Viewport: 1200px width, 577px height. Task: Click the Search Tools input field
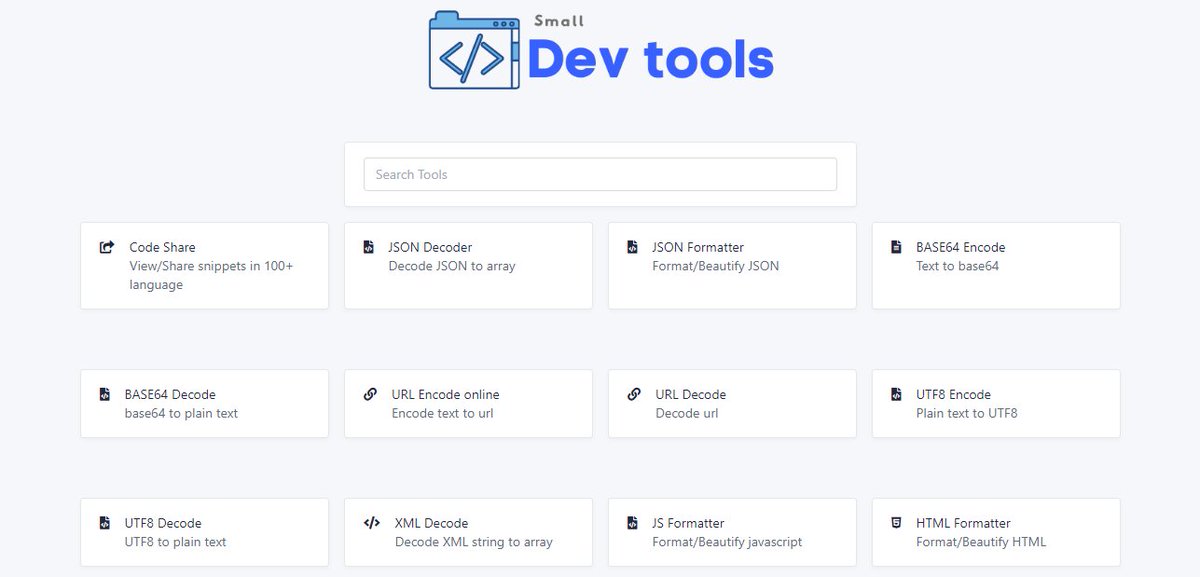click(600, 174)
